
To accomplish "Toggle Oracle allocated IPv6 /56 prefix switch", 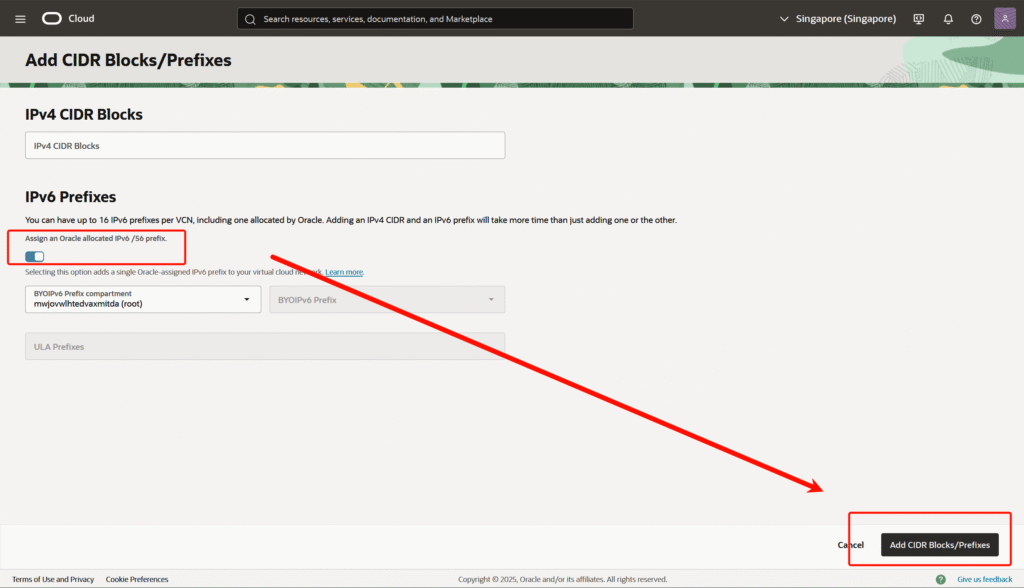I will click(x=35, y=257).
